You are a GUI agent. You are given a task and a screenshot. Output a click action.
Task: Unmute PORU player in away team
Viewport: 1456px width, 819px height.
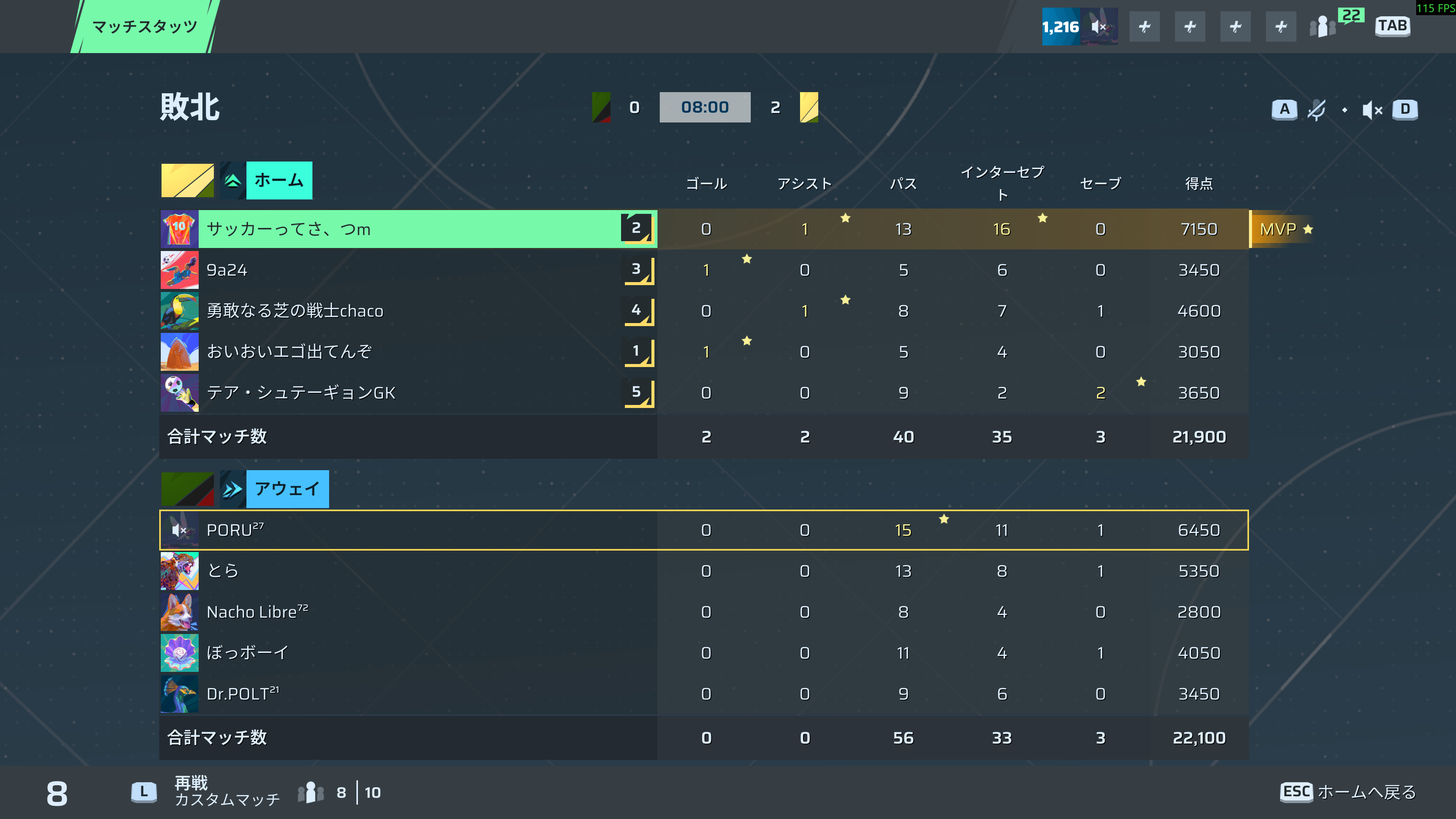coord(179,530)
